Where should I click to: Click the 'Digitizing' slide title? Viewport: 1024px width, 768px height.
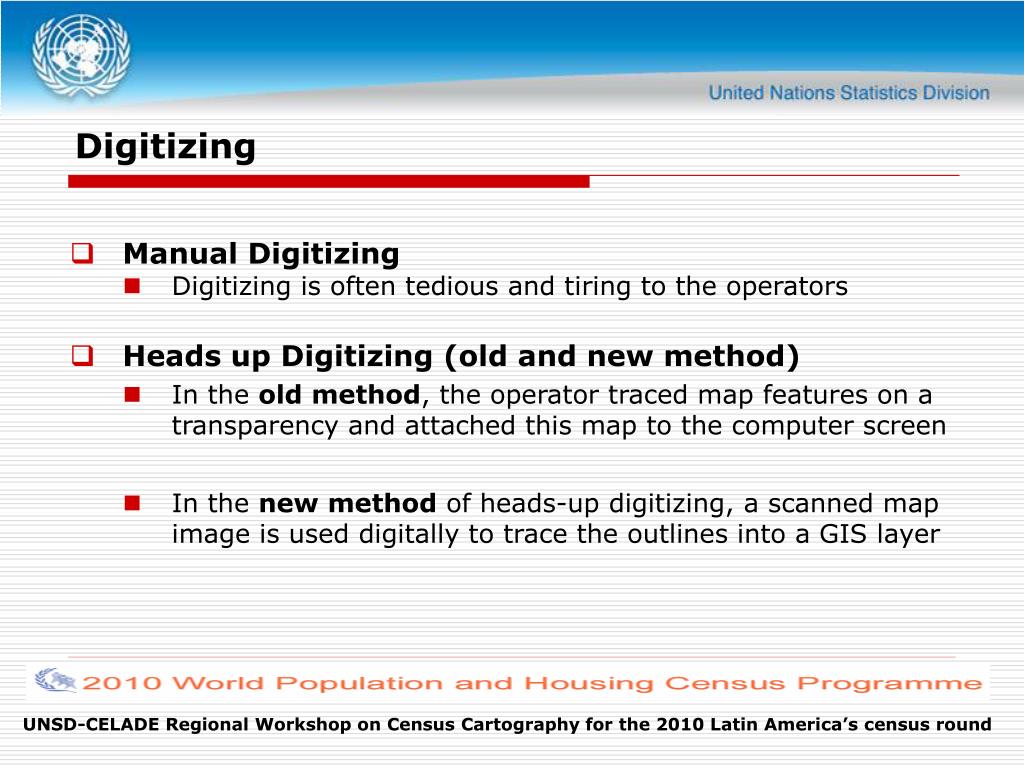pyautogui.click(x=165, y=146)
